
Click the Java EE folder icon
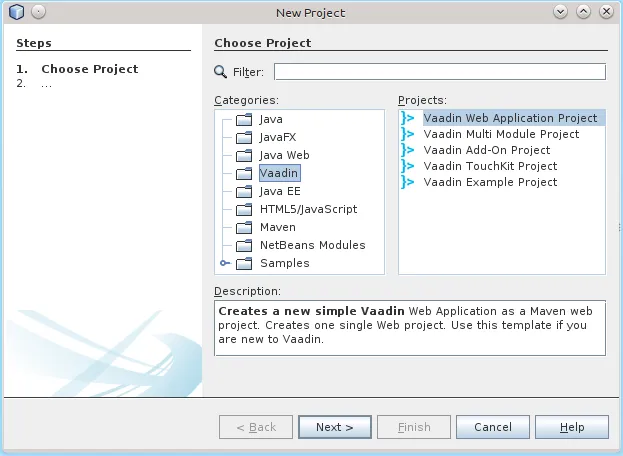pyautogui.click(x=244, y=191)
